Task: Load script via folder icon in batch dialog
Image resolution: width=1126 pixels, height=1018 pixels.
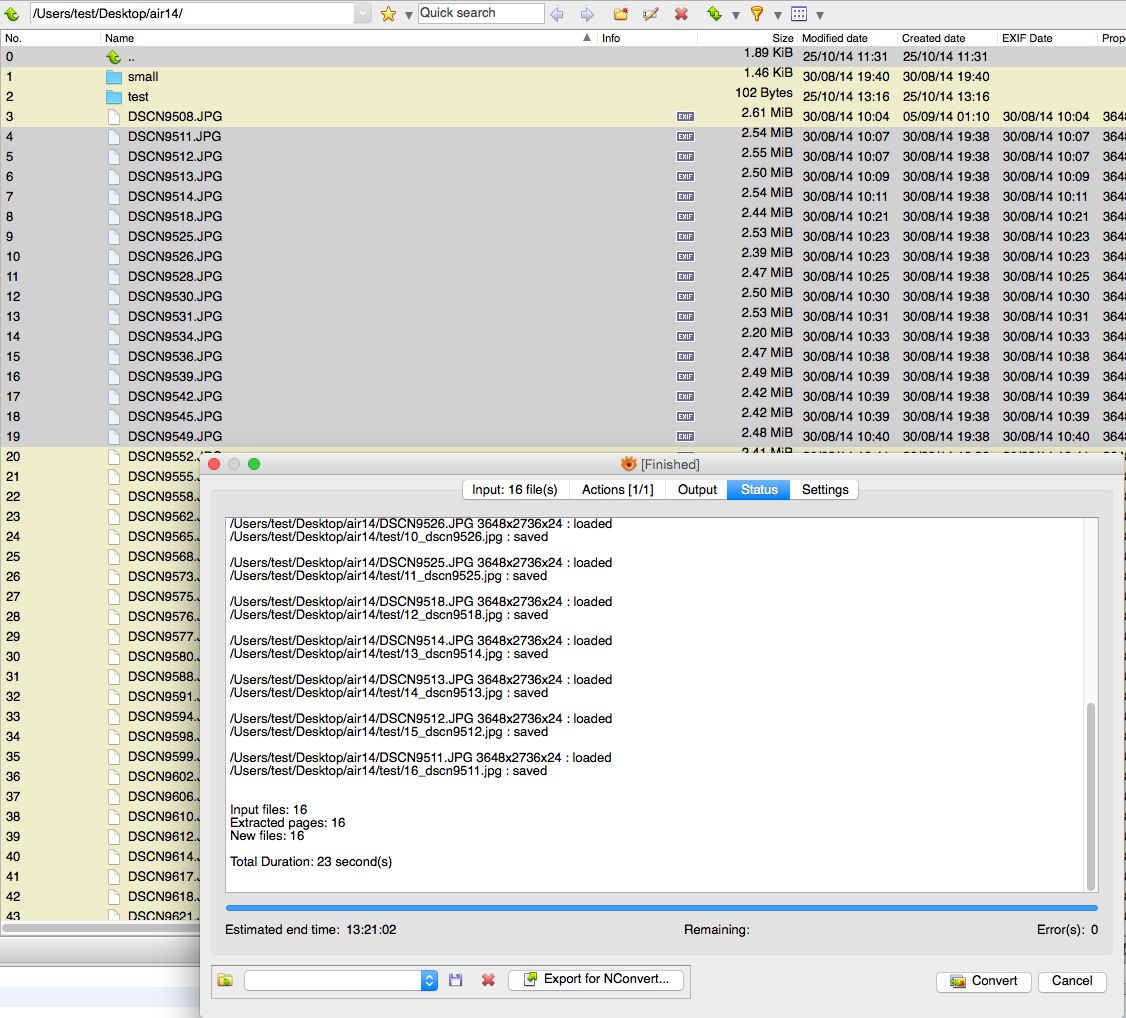Action: [225, 980]
